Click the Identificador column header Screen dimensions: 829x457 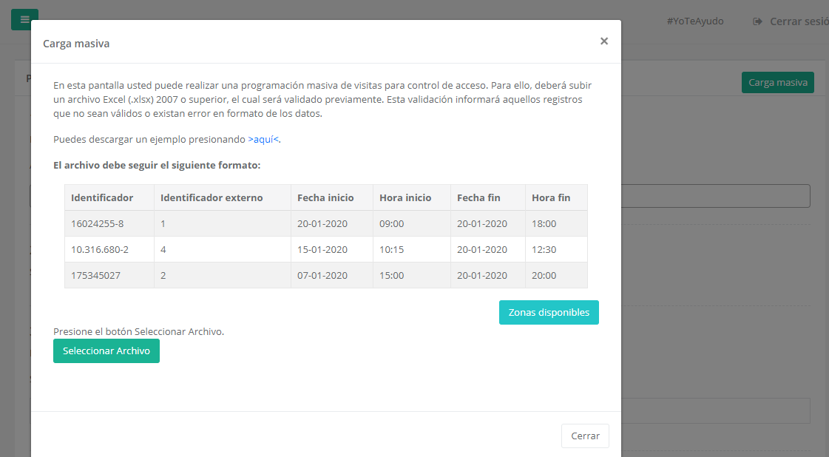(x=102, y=198)
